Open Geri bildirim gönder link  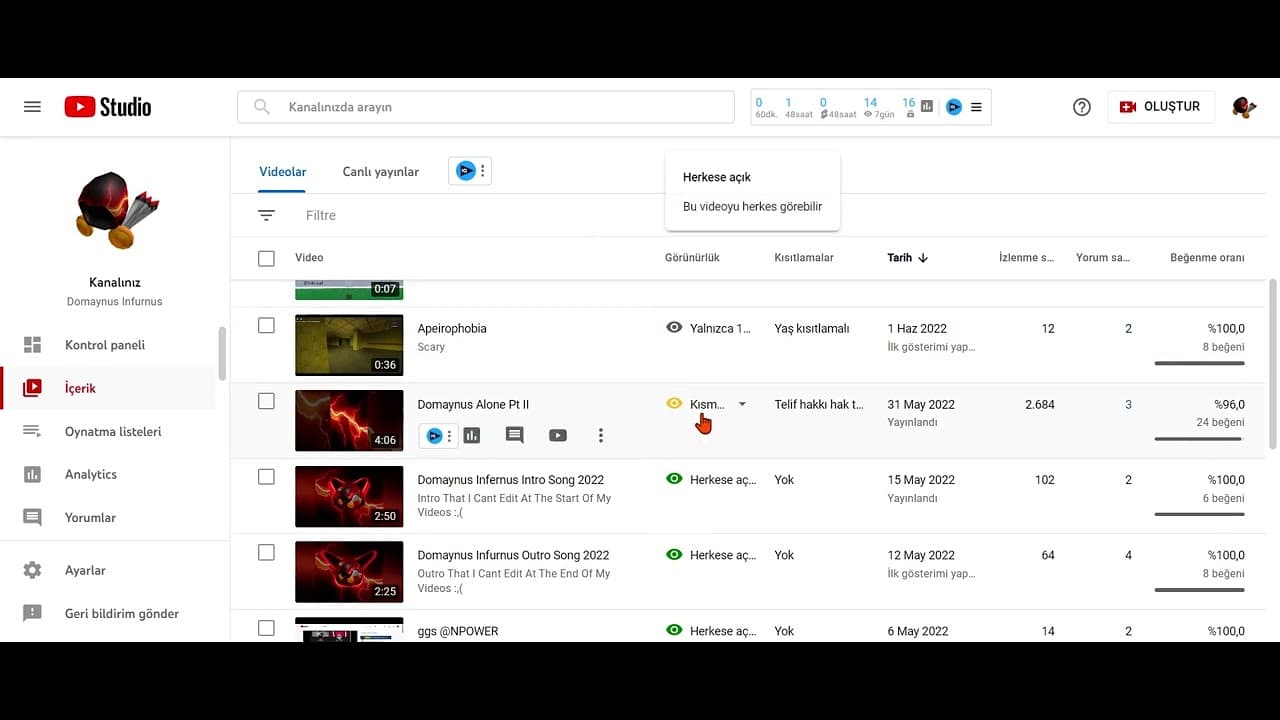tap(122, 614)
